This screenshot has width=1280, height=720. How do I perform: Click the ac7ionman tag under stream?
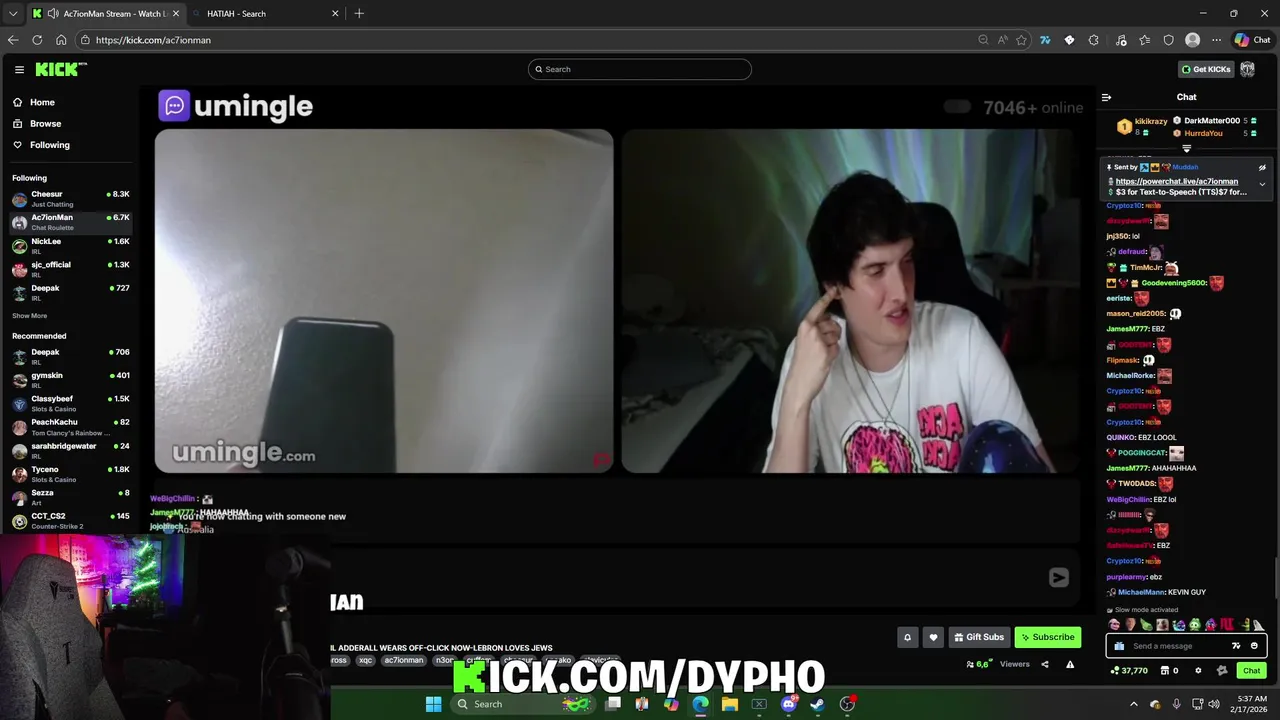tap(404, 660)
